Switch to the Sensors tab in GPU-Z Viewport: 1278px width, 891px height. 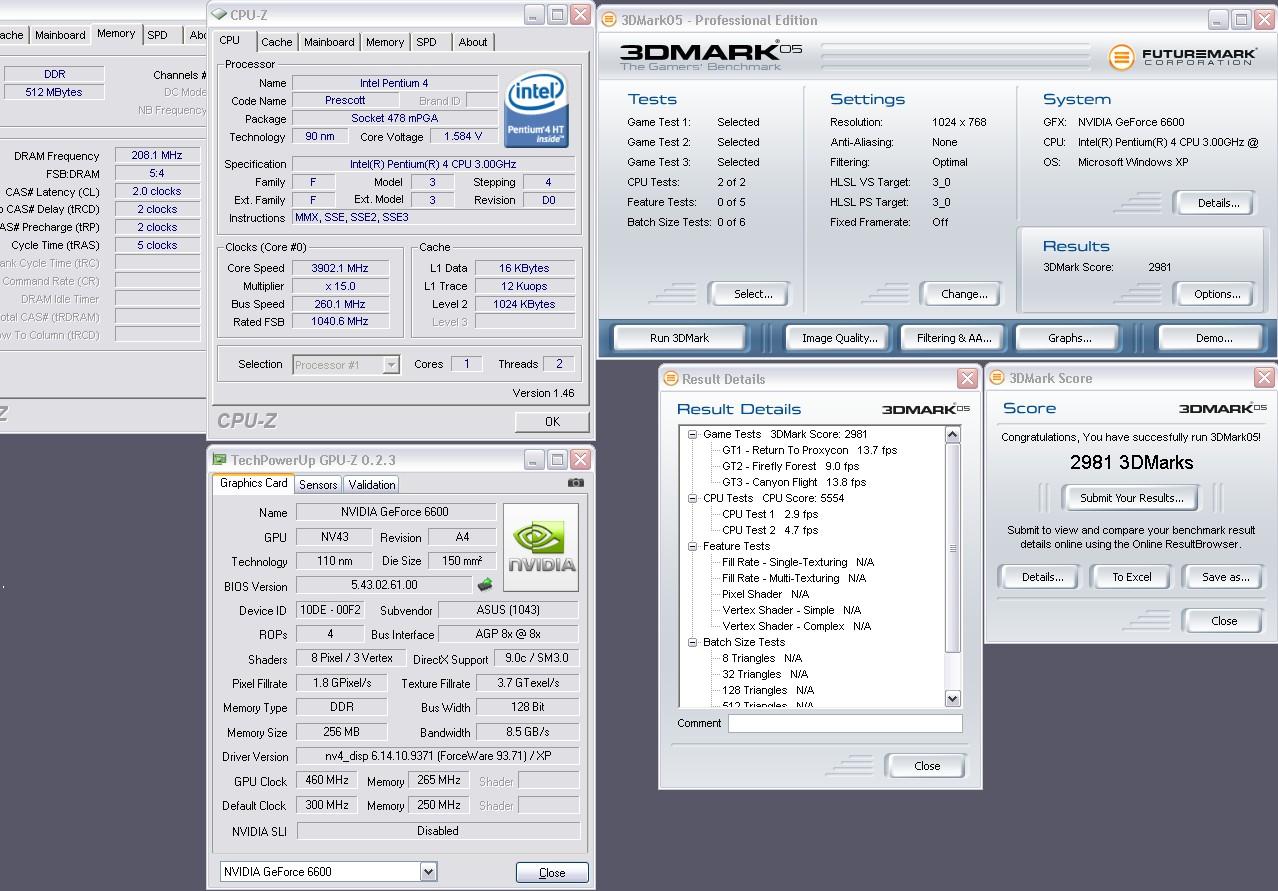click(318, 484)
